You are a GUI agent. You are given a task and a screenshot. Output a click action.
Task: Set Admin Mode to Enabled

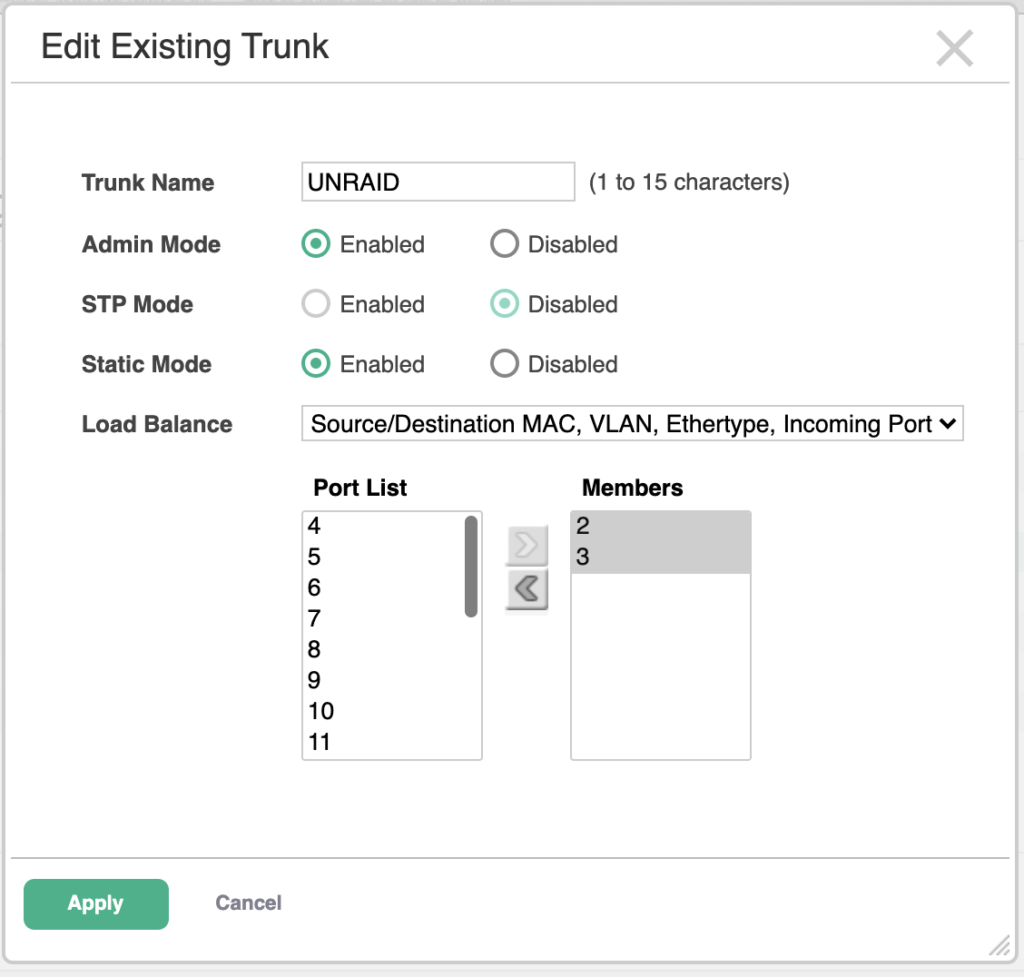pyautogui.click(x=316, y=245)
